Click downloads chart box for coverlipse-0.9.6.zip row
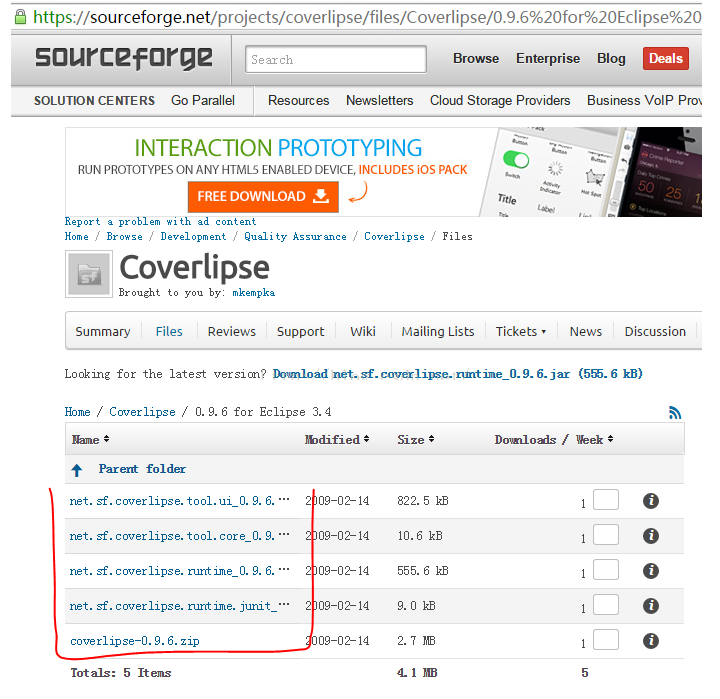 coord(606,640)
